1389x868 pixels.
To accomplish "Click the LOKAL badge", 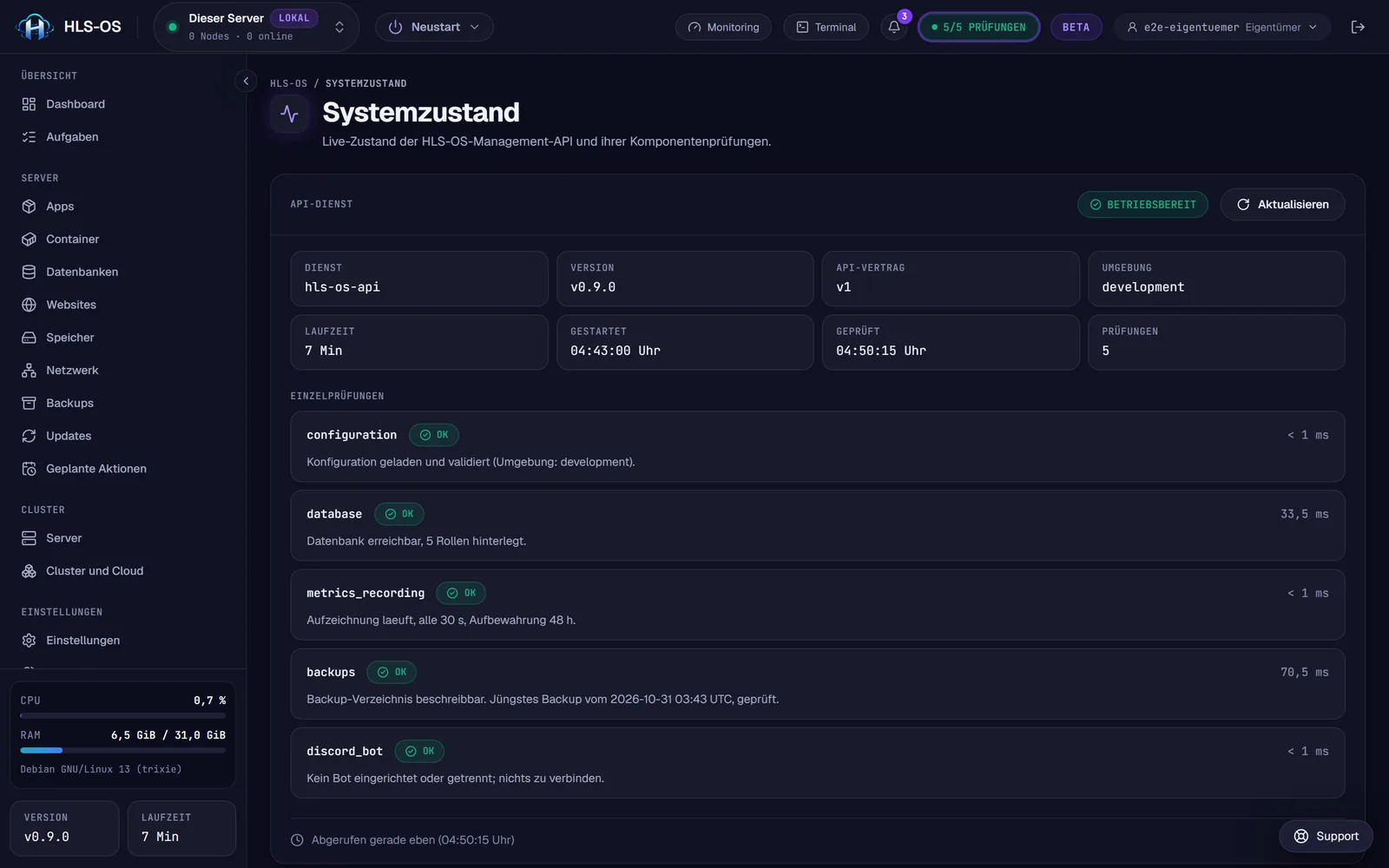I will pyautogui.click(x=294, y=18).
